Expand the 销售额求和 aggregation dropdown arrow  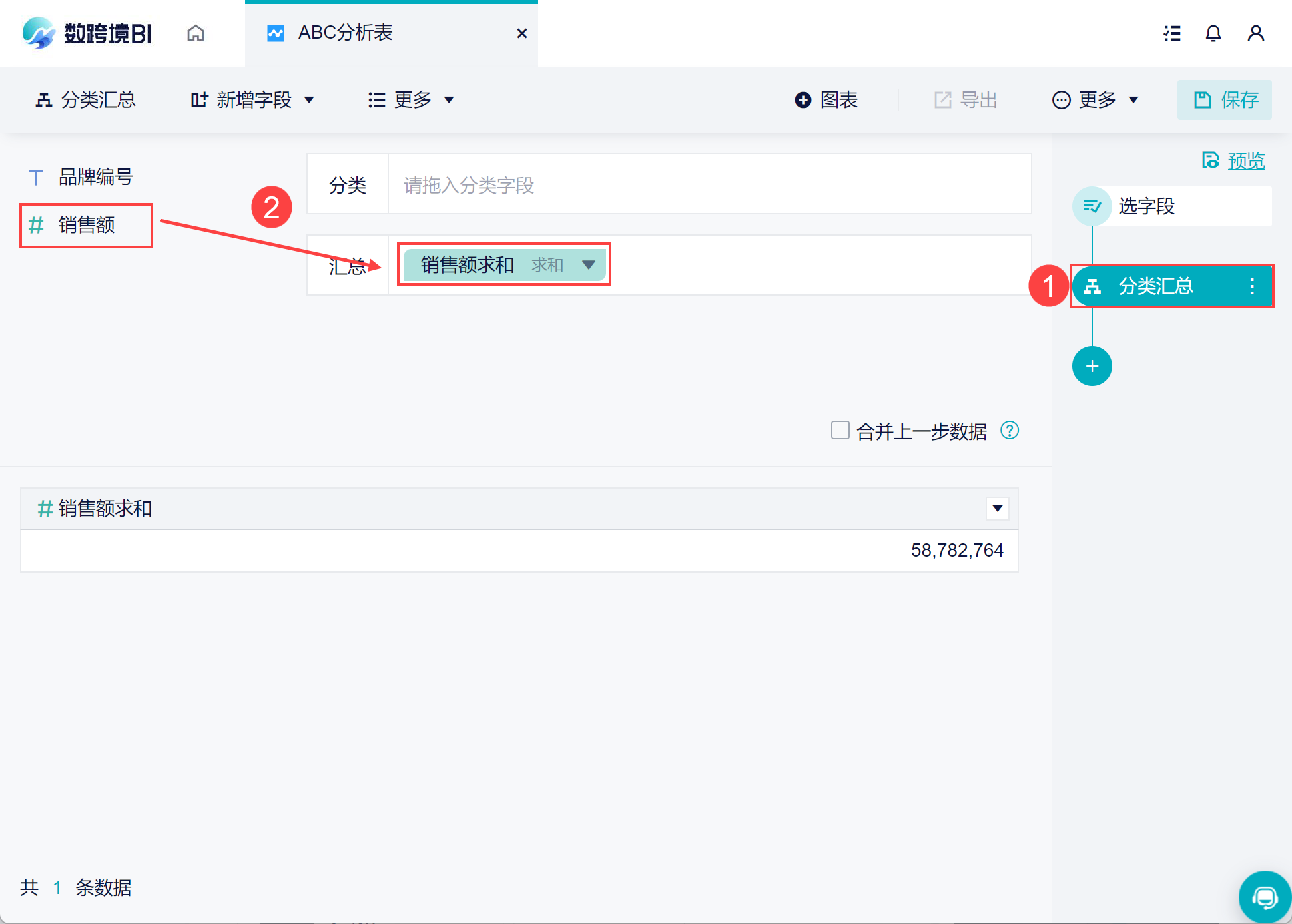coord(588,265)
